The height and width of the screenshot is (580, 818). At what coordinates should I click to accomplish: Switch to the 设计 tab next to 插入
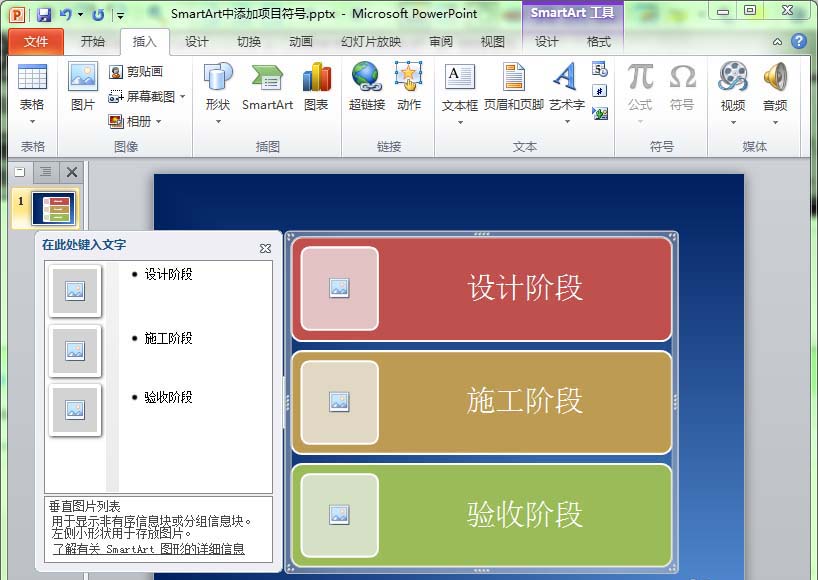coord(197,42)
